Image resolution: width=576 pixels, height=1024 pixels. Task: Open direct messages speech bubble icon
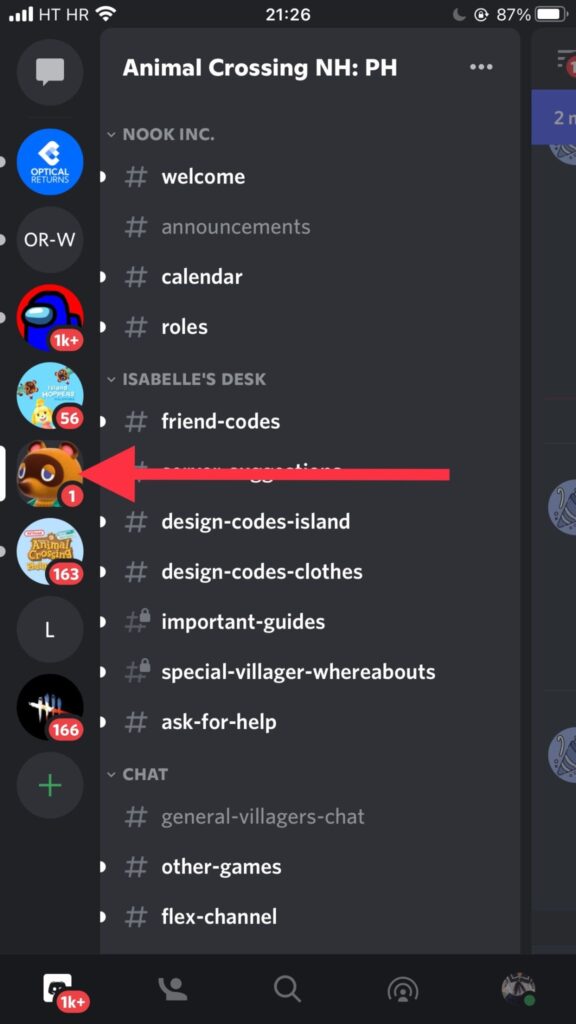(50, 72)
